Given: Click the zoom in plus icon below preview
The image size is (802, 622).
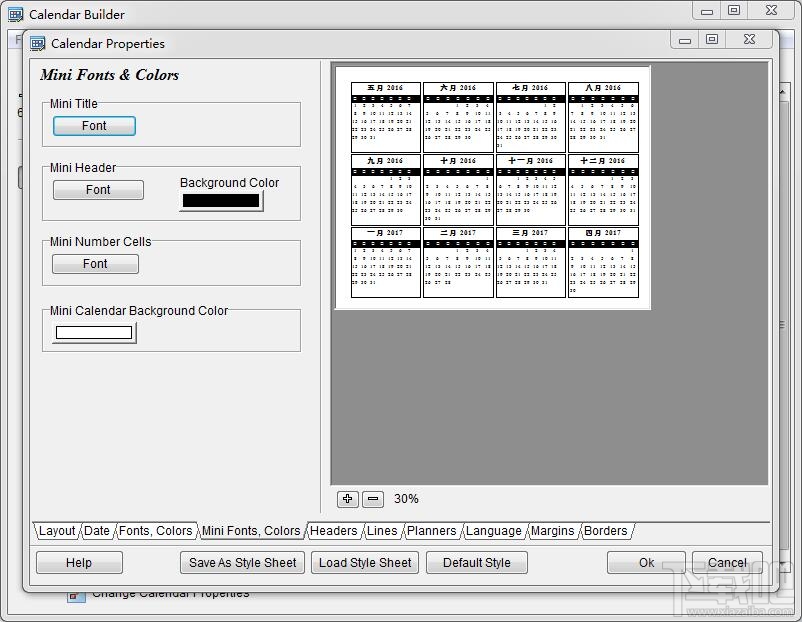Looking at the screenshot, I should pos(347,498).
